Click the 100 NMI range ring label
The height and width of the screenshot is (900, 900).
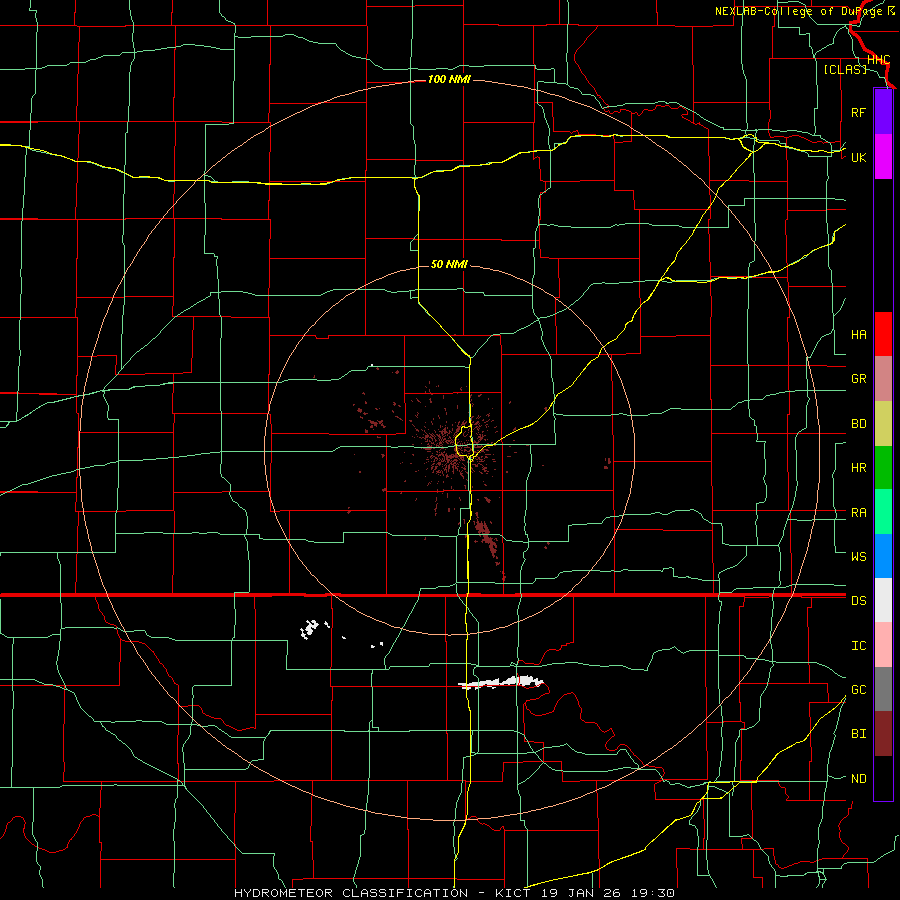coord(449,79)
